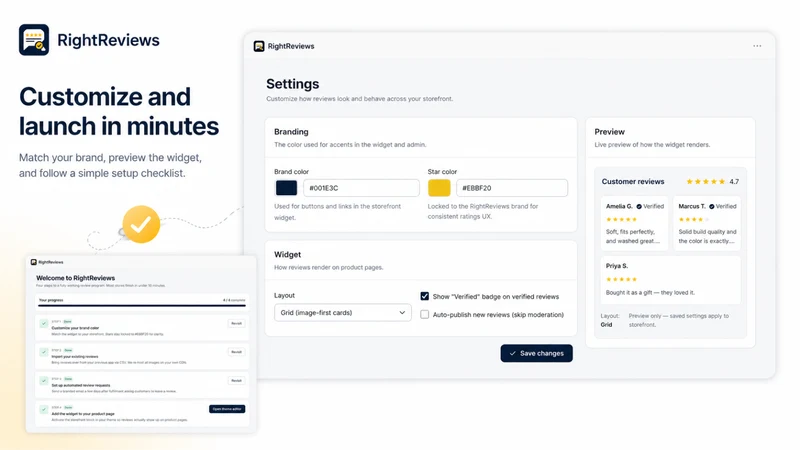Click the "4 / 4 complete" progress text
This screenshot has height=450, width=800.
tap(234, 300)
